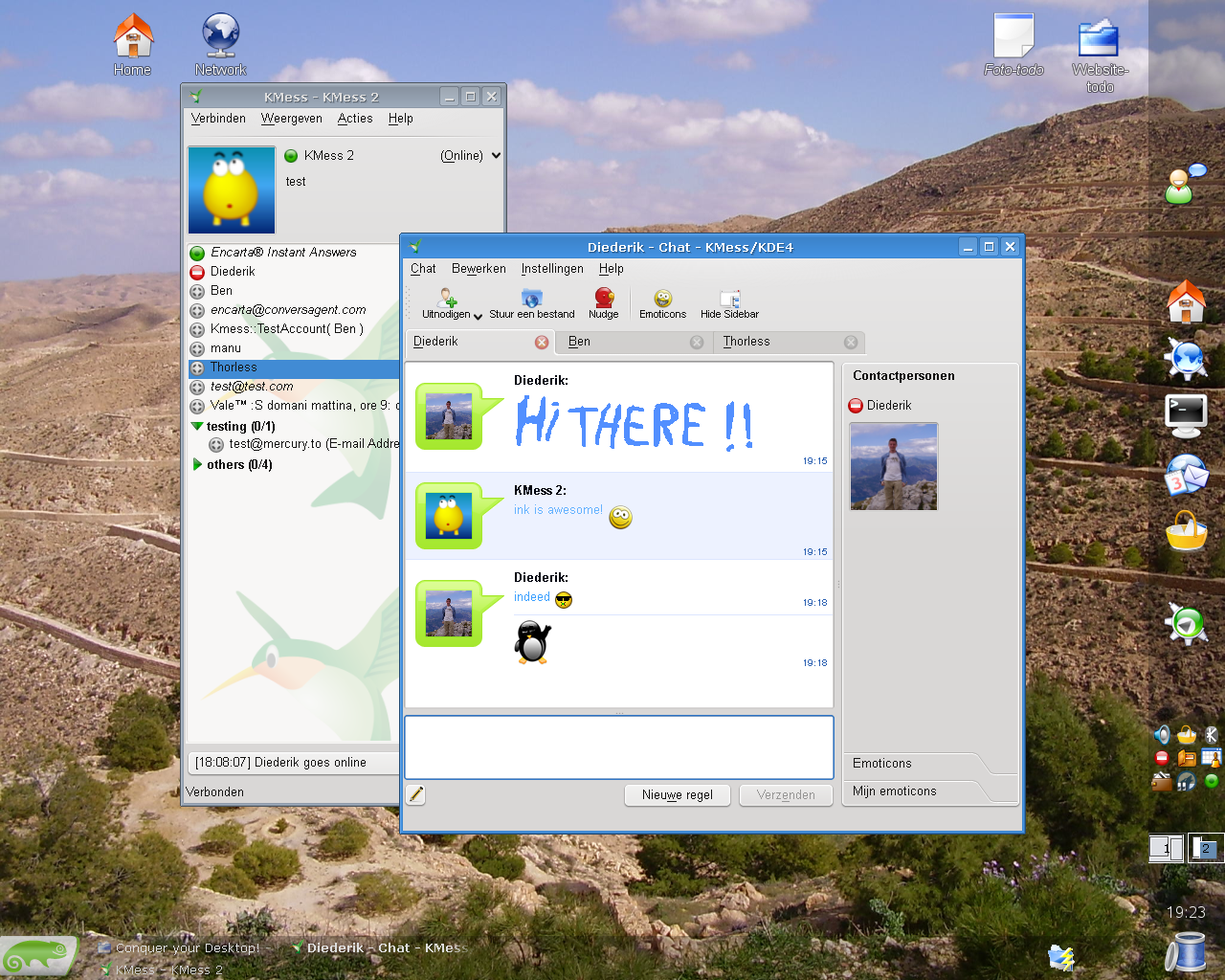Click the volume speaker tray icon
Screen dimensions: 1225x980
tap(1162, 734)
